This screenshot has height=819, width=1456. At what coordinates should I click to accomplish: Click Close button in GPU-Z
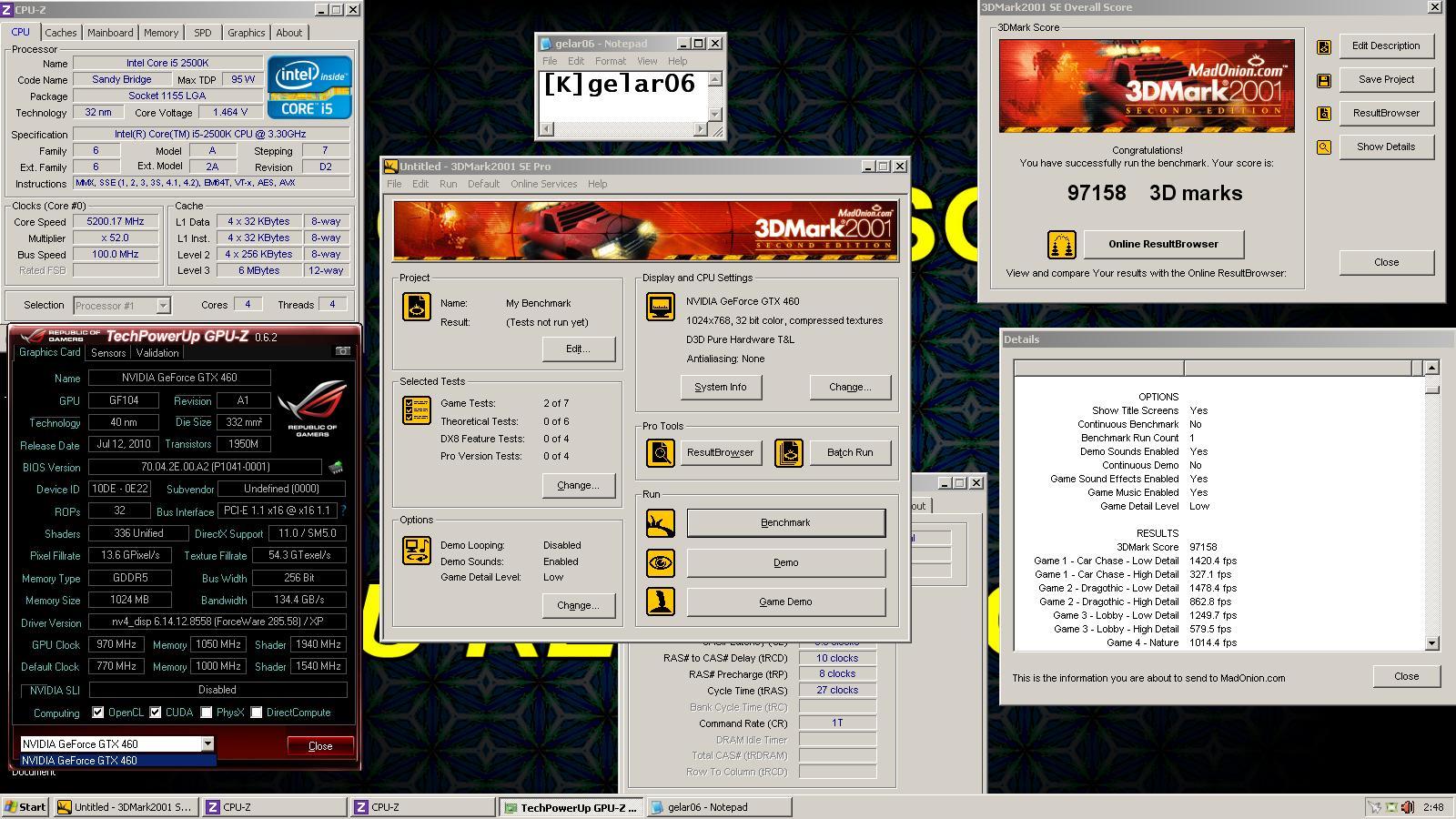tap(320, 746)
